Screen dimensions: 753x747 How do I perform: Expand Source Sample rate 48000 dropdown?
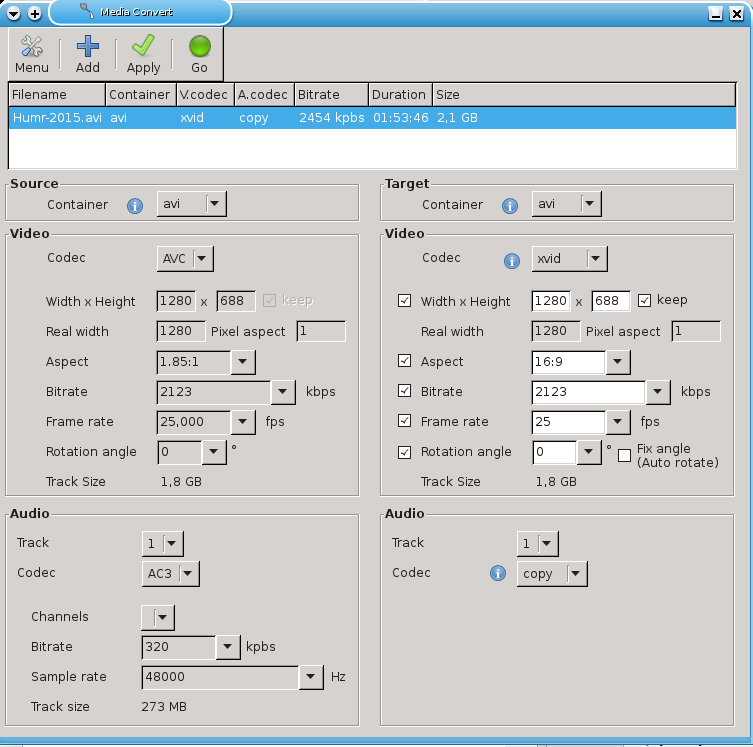(x=311, y=677)
